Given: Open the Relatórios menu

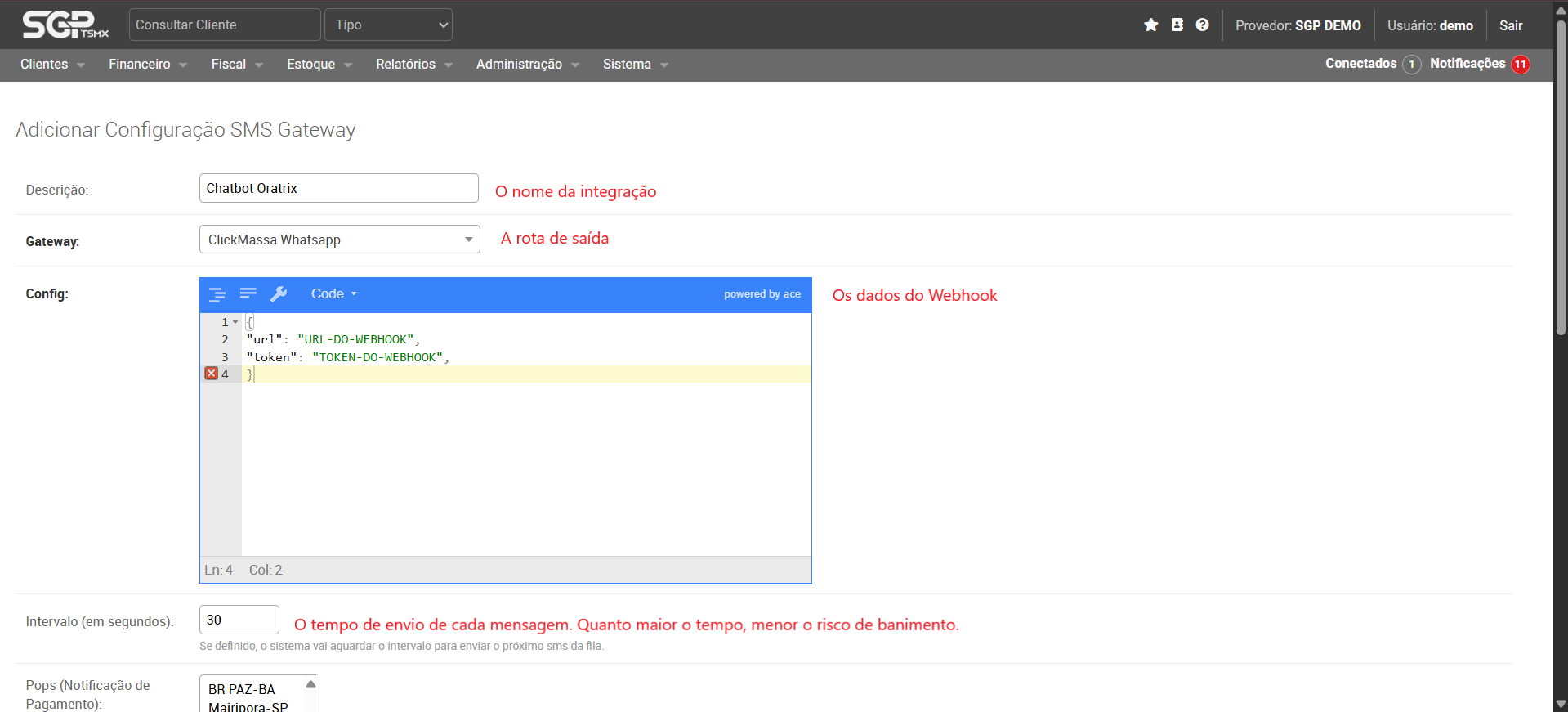Looking at the screenshot, I should point(413,65).
